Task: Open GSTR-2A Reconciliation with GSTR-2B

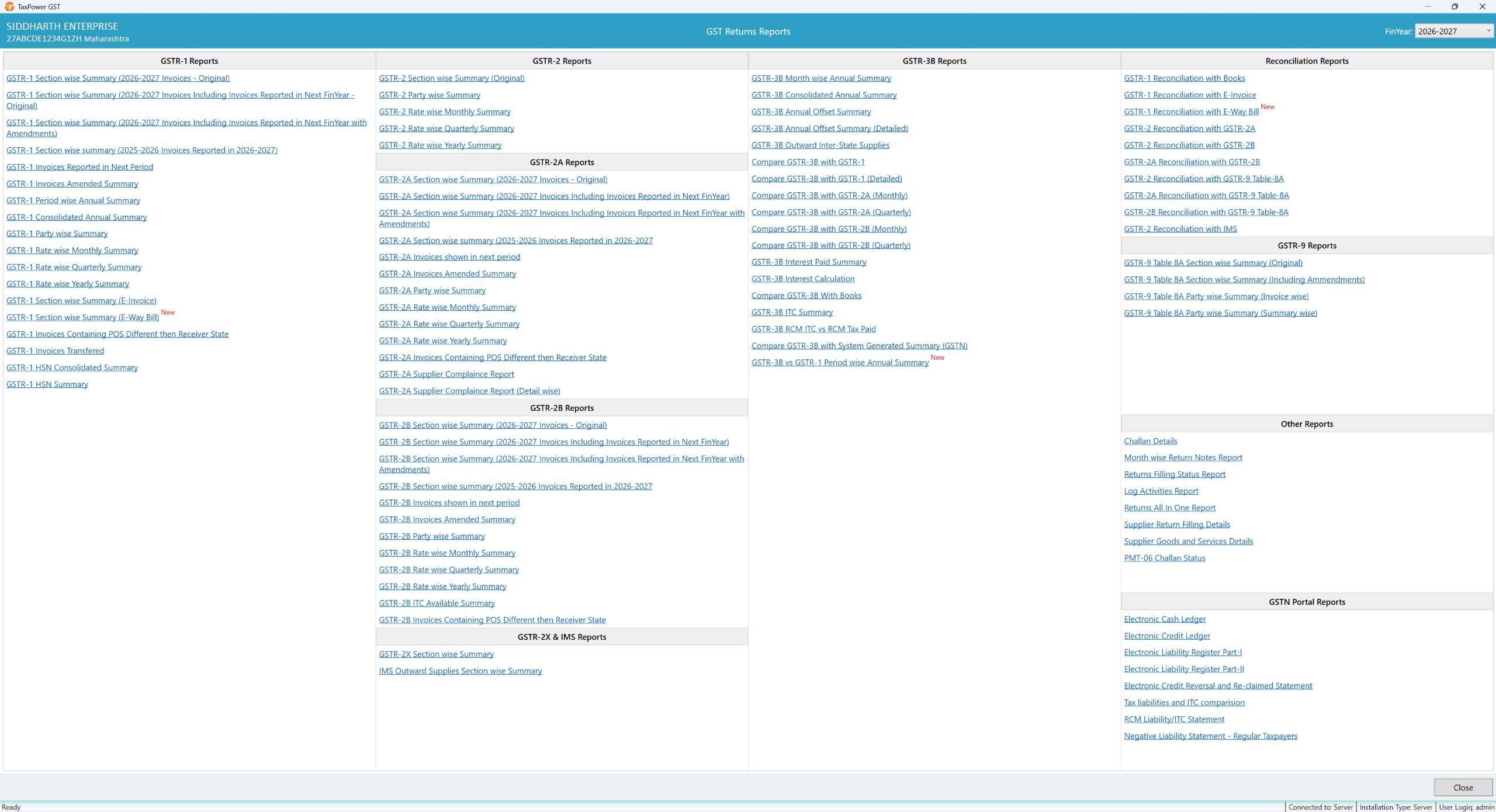Action: pos(1192,162)
